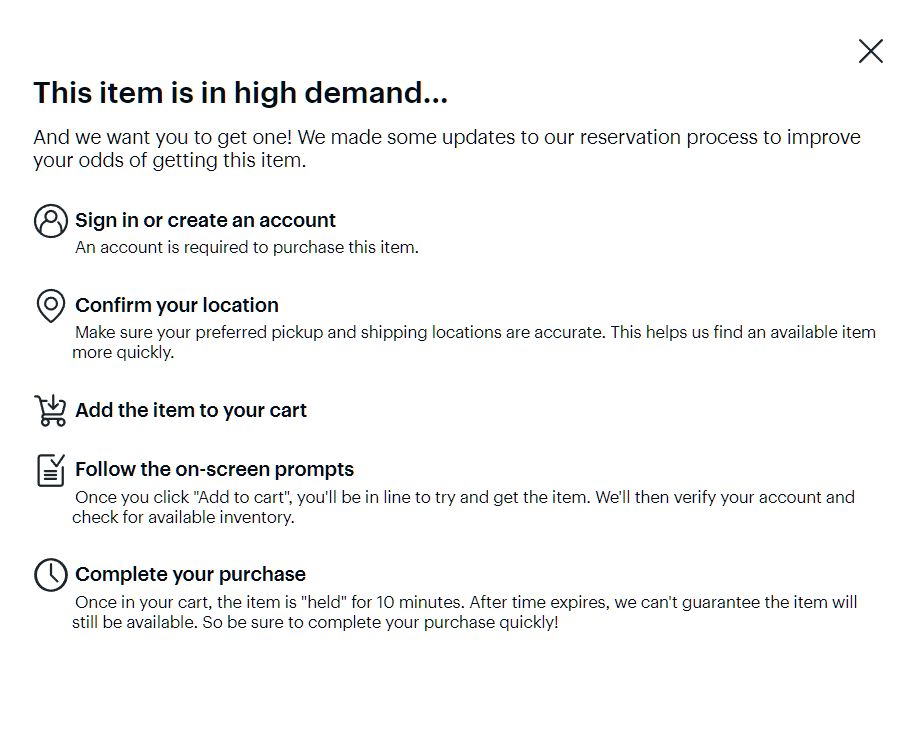Click the "check for available inventory" text

(x=183, y=517)
